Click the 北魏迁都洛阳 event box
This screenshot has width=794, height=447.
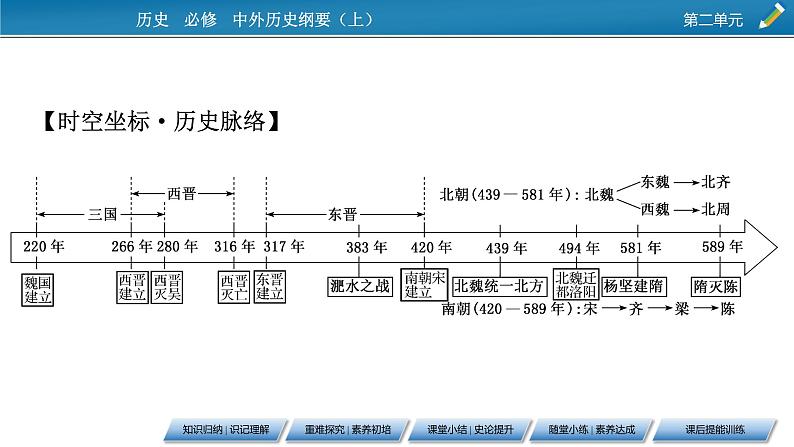pyautogui.click(x=576, y=285)
